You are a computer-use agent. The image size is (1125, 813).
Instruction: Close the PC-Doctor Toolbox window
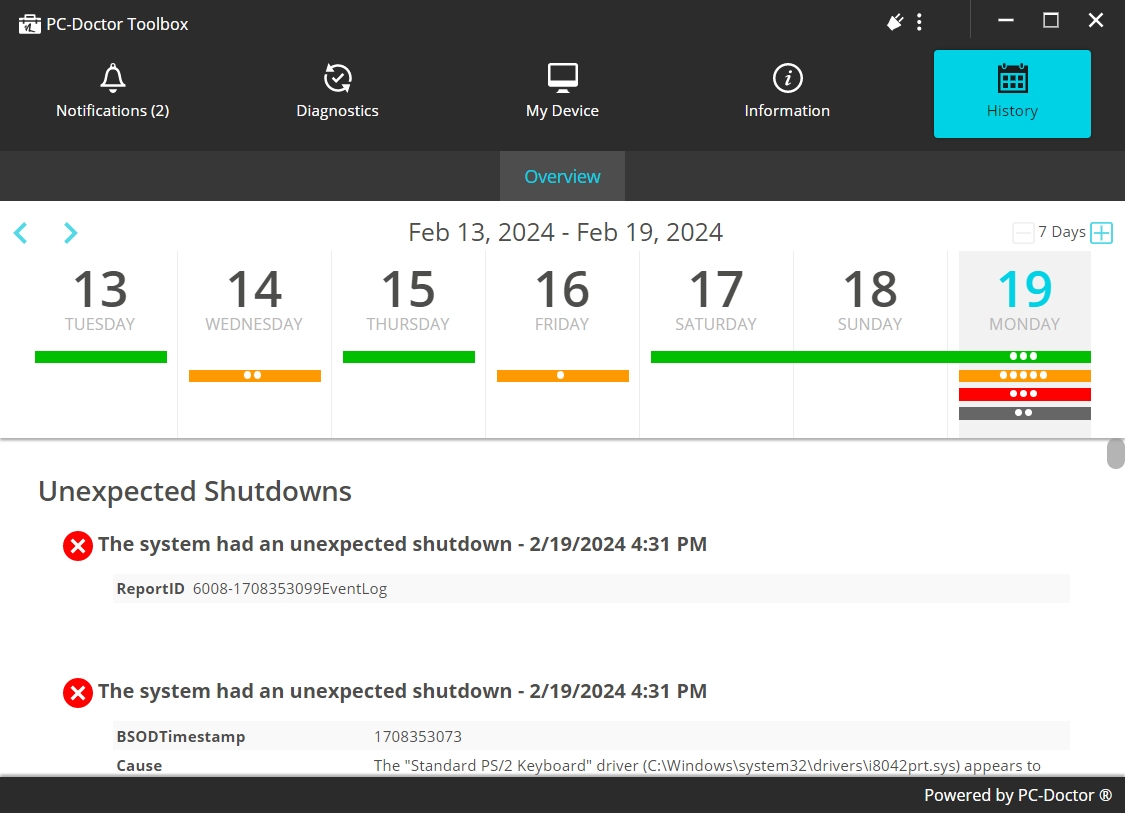1096,21
